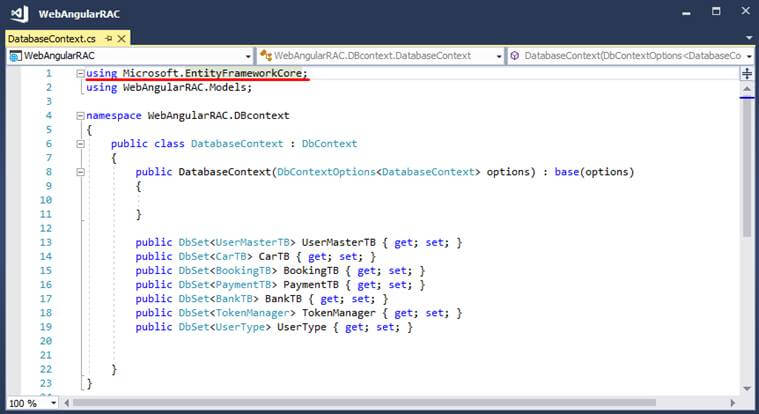Viewport: 759px width, 414px height.
Task: Close the WebAngularRAC window
Action: click(x=746, y=11)
